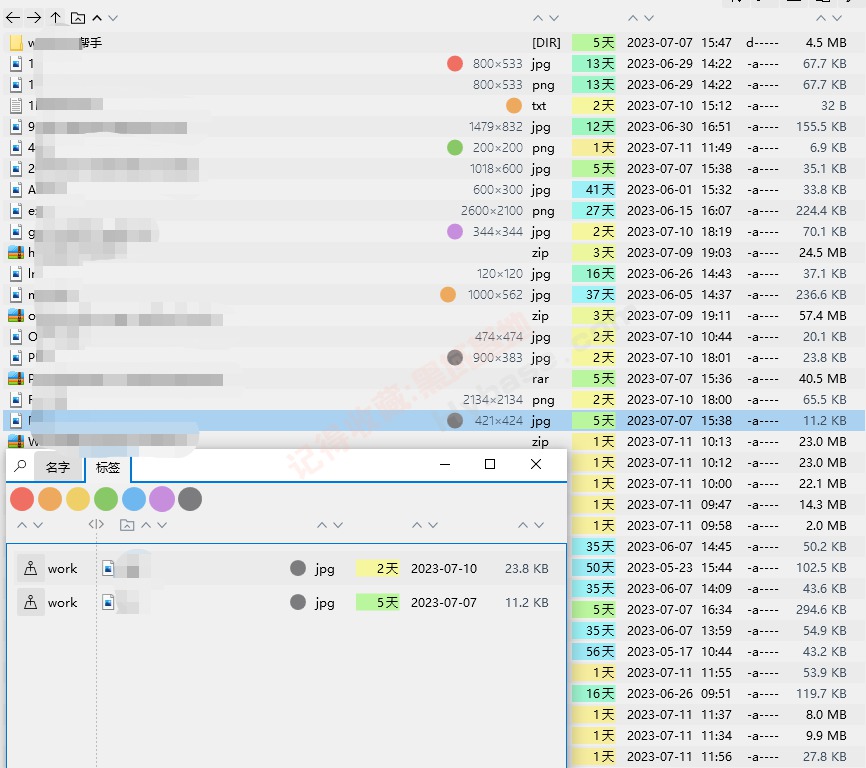This screenshot has width=866, height=768.
Task: Click the 2023-05-23 15:44 date cell
Action: pos(679,568)
